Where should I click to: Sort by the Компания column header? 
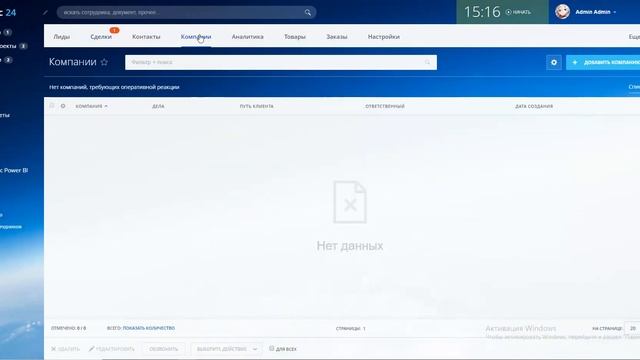pyautogui.click(x=91, y=106)
